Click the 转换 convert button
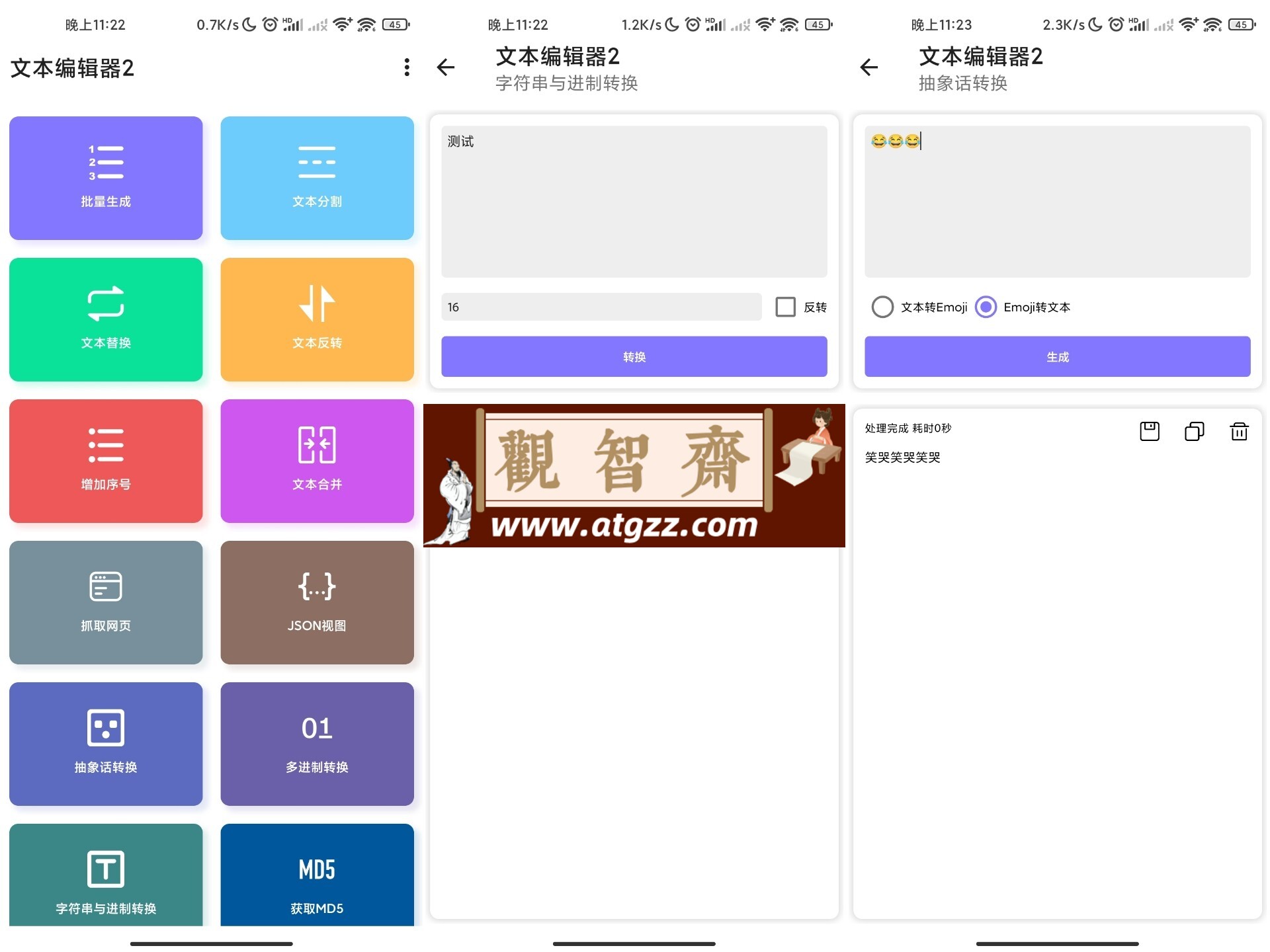 634,356
